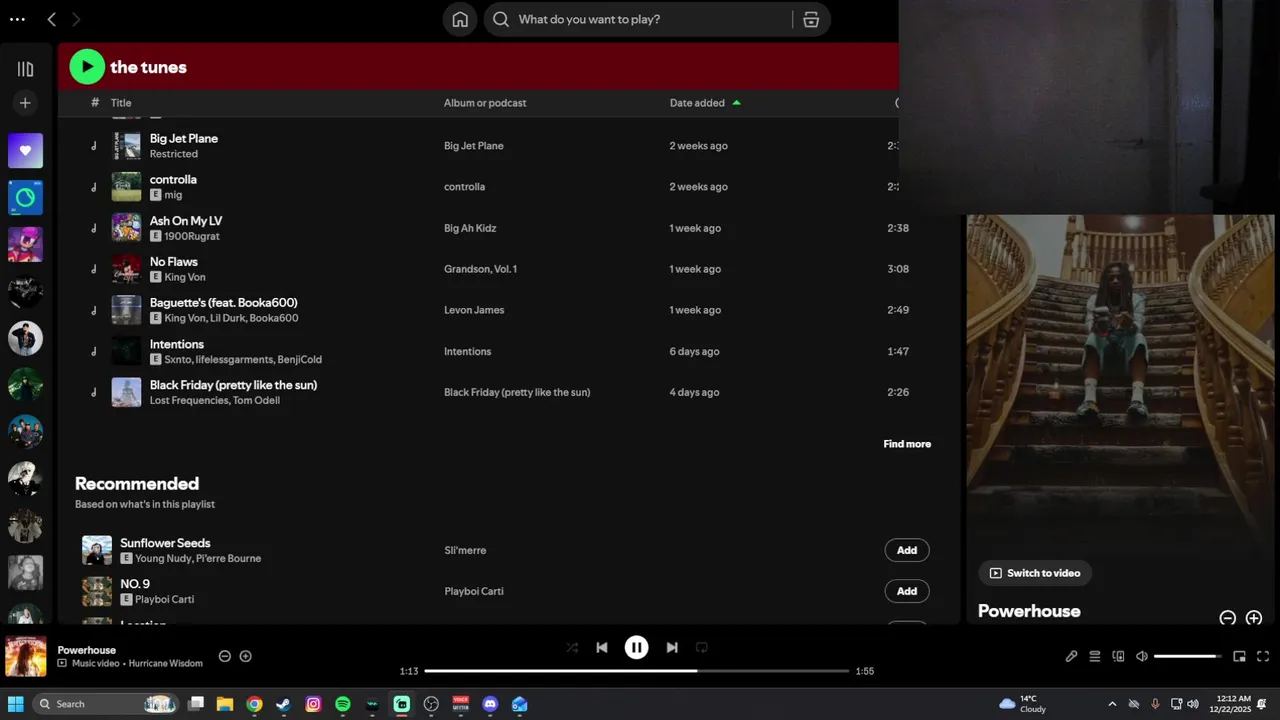Click Ash On My LV cover art
The image size is (1280, 720).
click(126, 228)
